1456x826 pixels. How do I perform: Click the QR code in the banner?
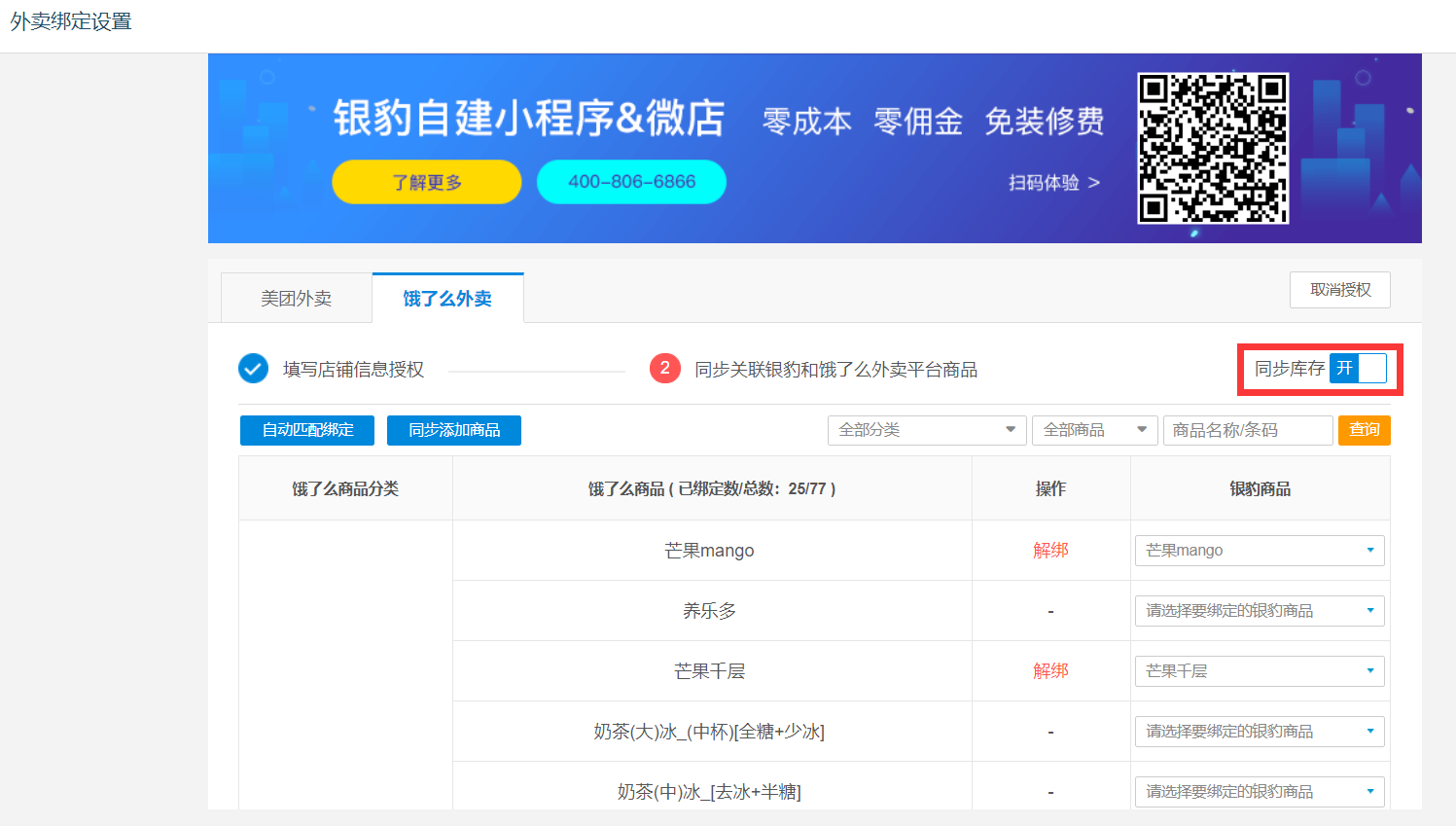click(1213, 148)
